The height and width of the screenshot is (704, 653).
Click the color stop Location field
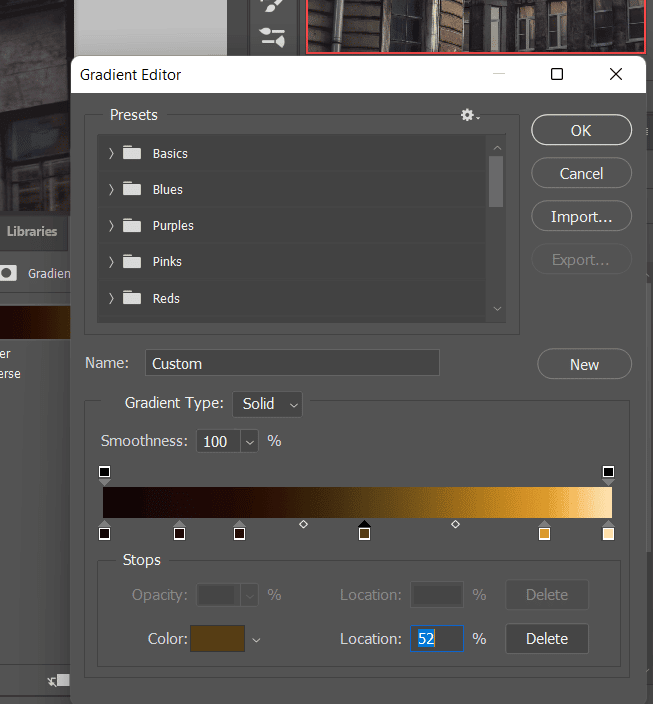coord(437,638)
